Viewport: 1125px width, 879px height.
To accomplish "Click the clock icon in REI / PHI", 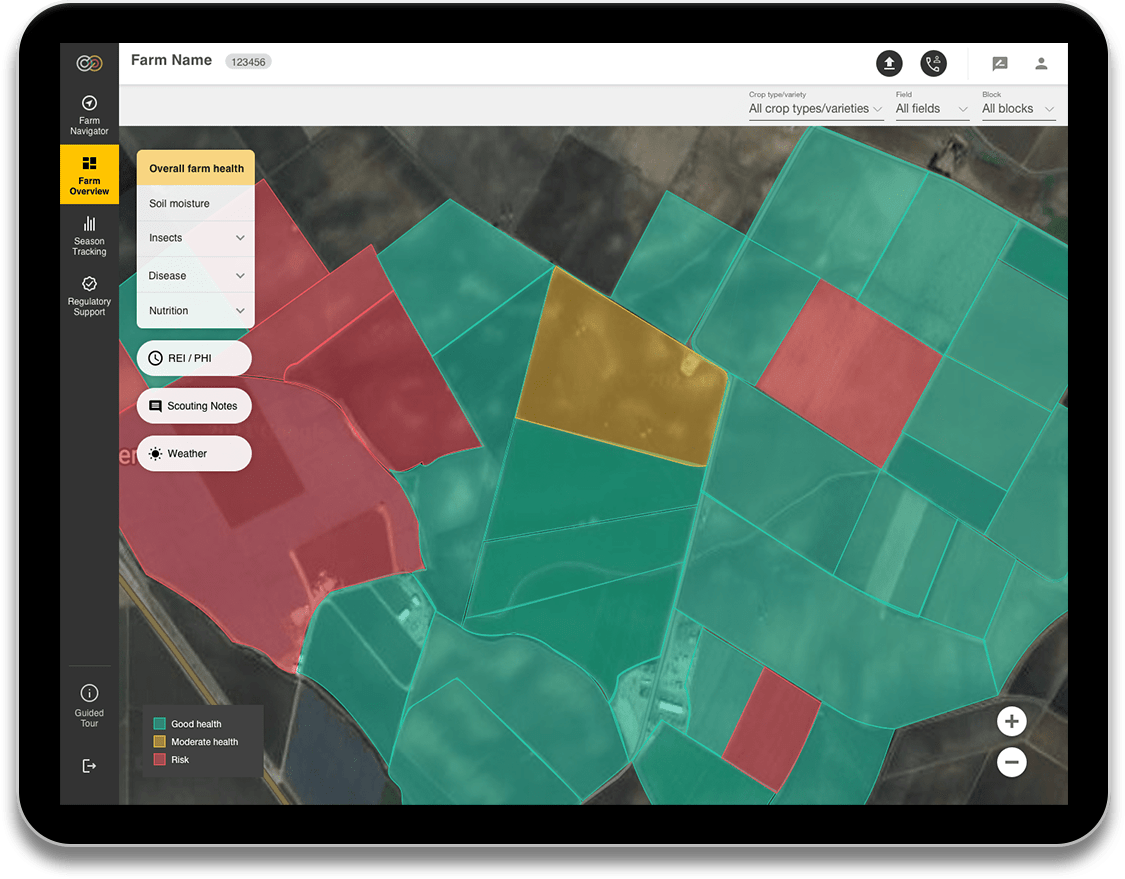I will click(x=155, y=358).
